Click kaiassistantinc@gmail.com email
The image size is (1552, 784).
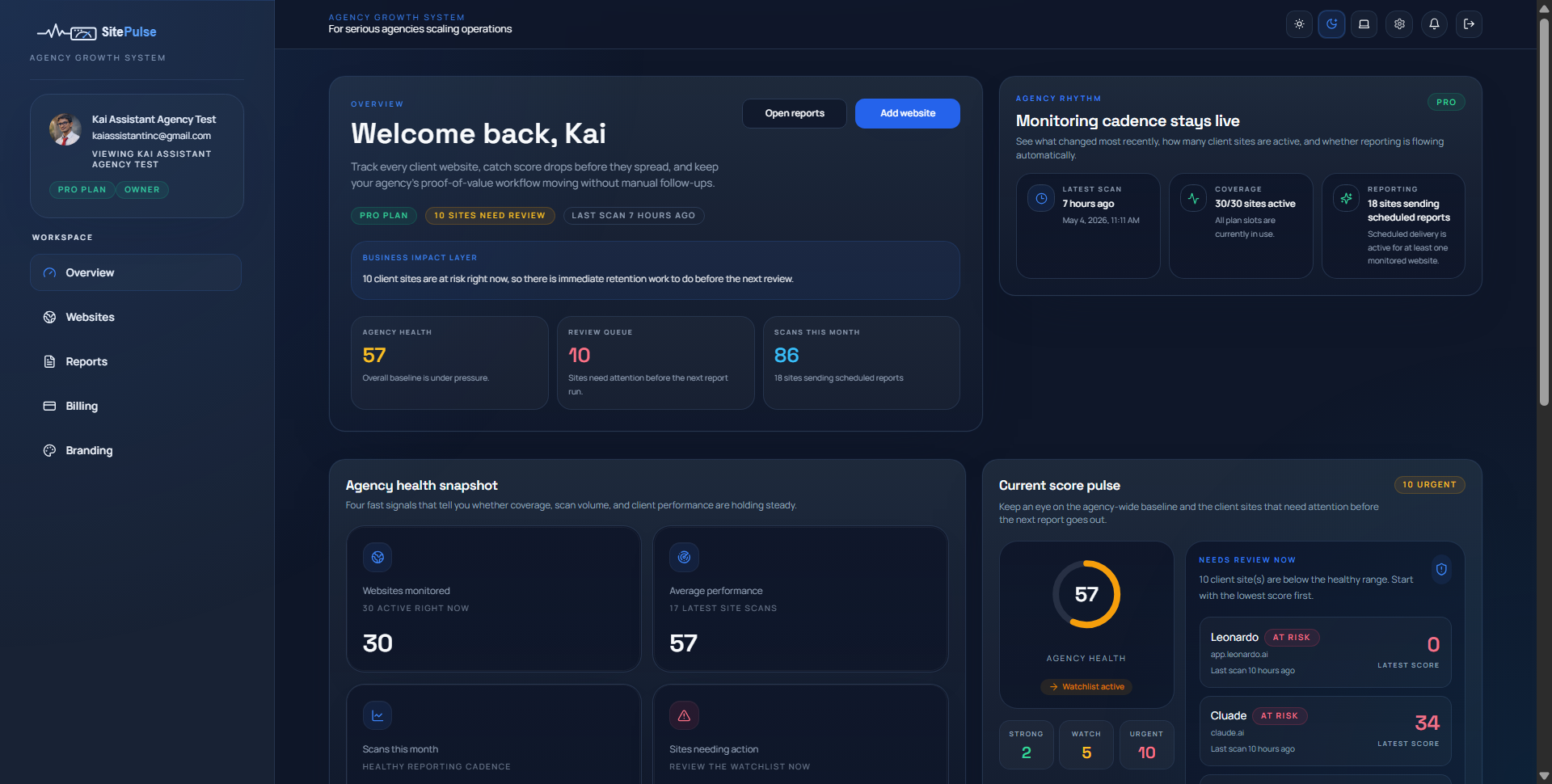tap(151, 136)
